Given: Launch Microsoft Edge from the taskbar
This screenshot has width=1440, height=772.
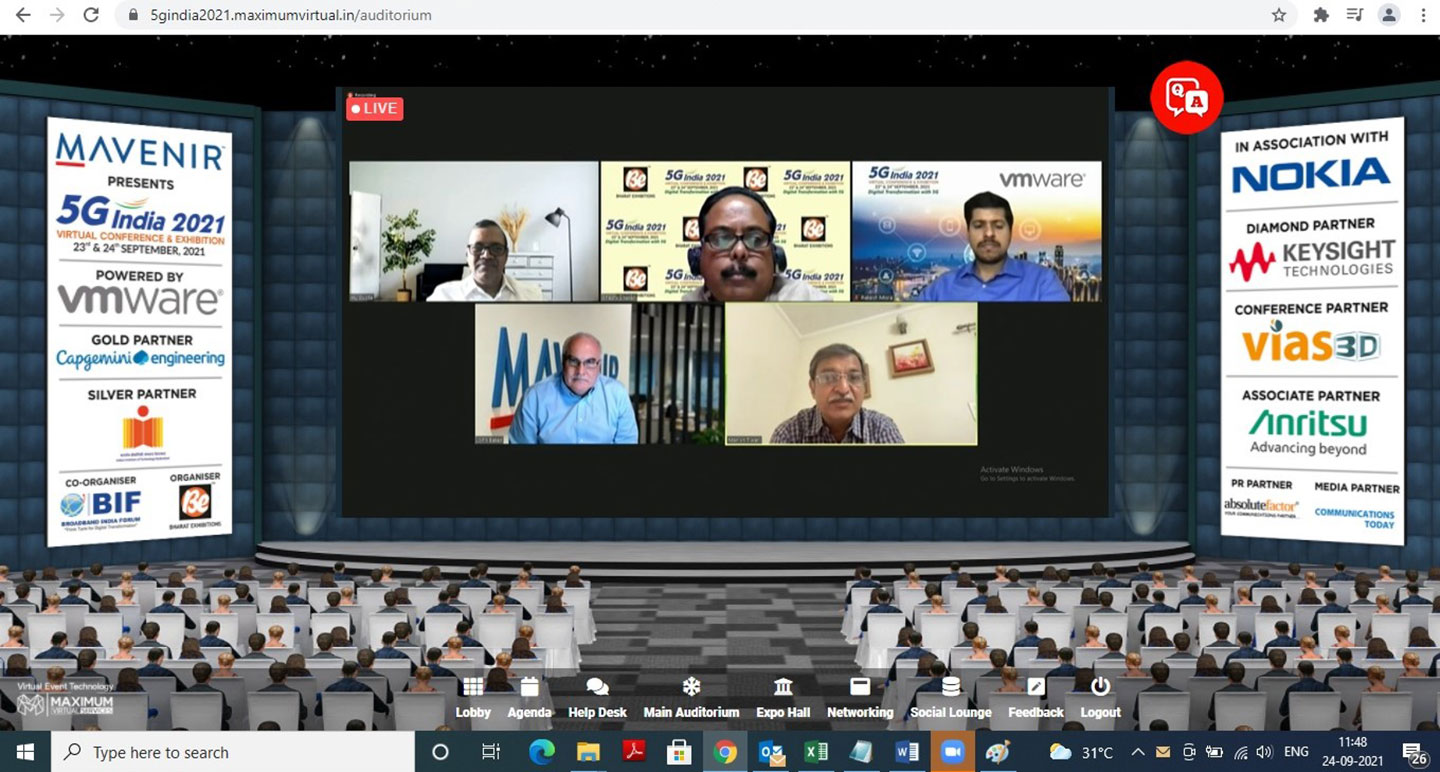Looking at the screenshot, I should click(541, 752).
